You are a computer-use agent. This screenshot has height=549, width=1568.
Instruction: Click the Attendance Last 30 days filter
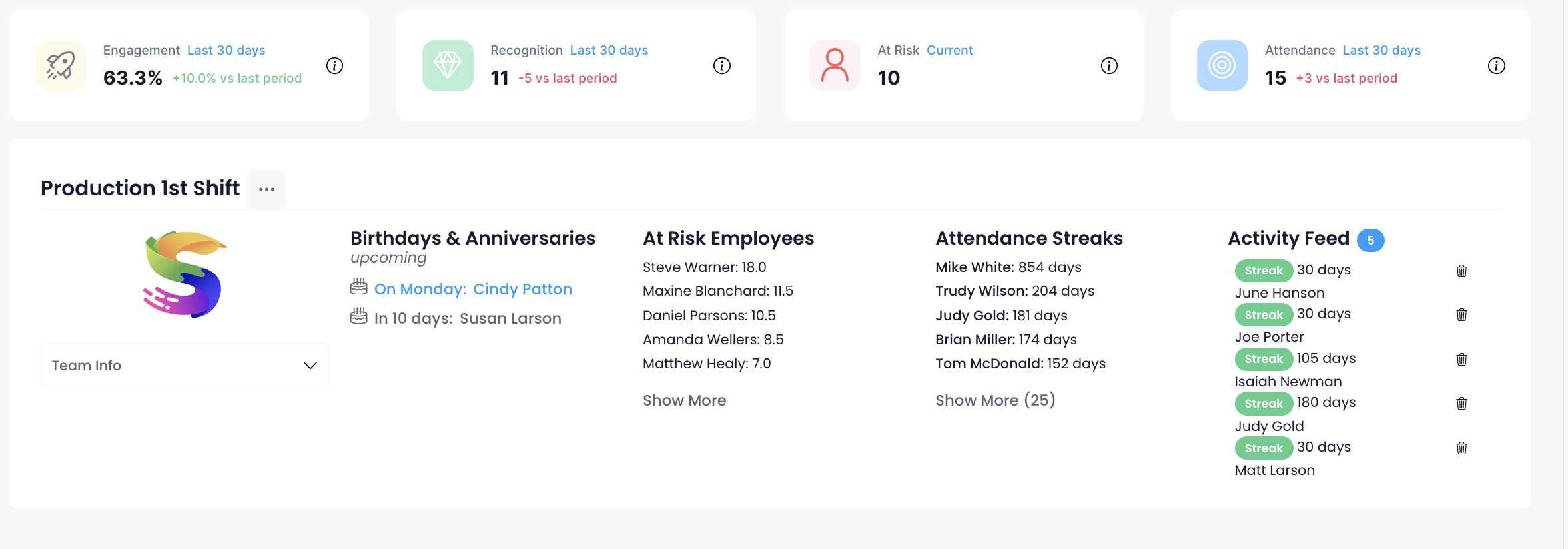pos(1381,51)
